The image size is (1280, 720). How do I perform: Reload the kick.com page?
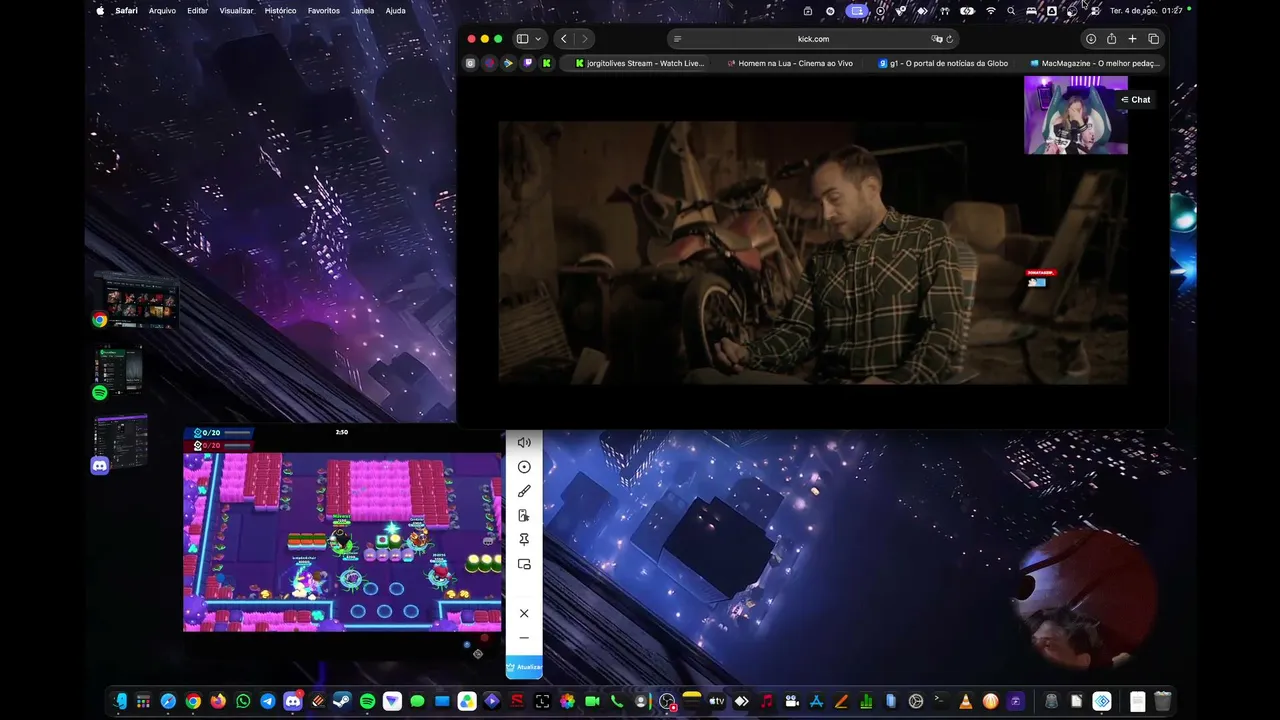(950, 39)
